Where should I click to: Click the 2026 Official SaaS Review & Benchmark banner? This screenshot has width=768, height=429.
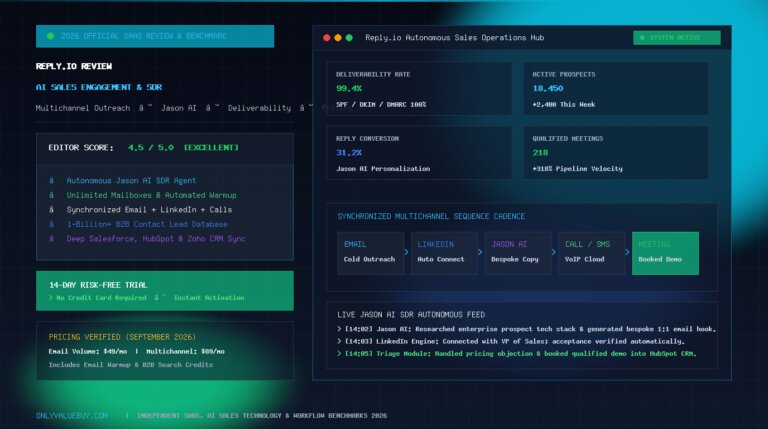[x=155, y=36]
